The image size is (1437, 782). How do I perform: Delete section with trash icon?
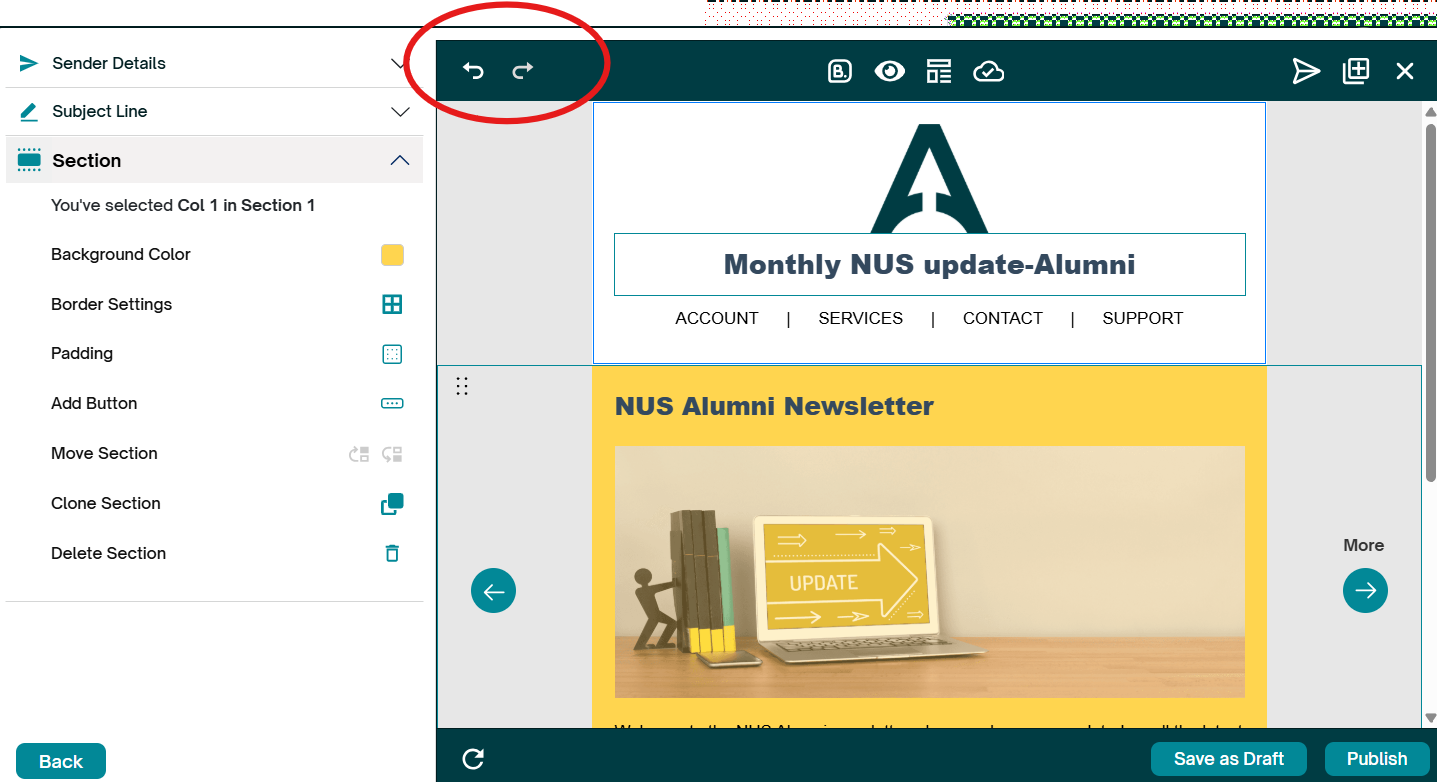tap(392, 553)
